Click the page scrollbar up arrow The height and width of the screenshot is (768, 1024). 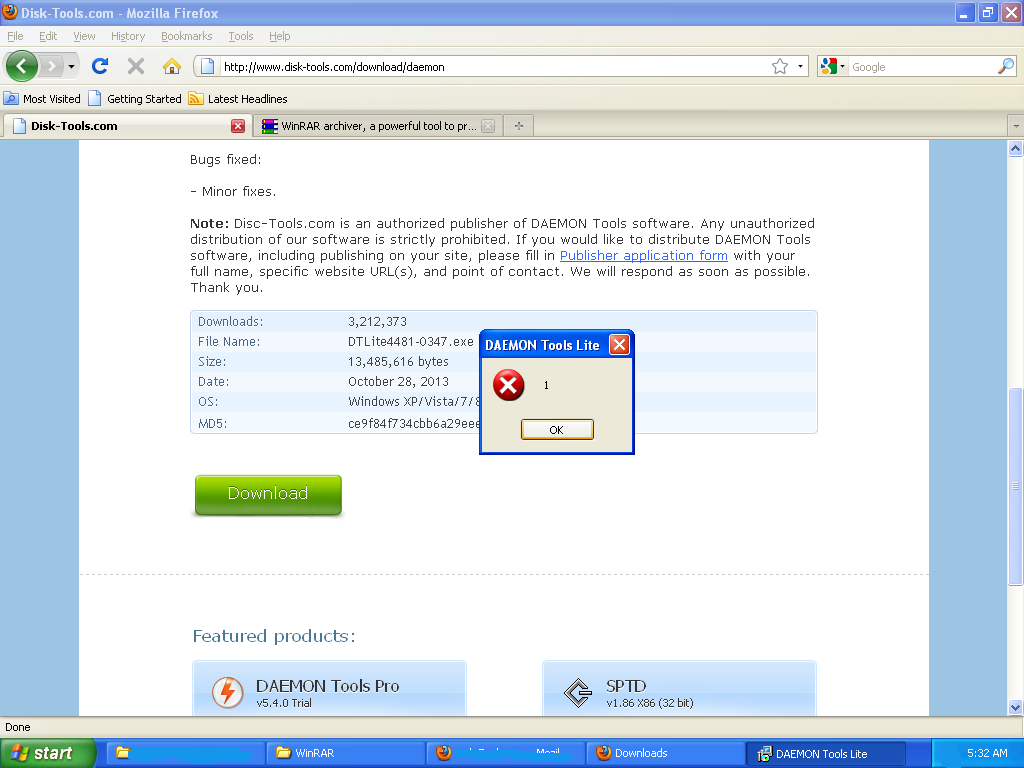(1016, 149)
